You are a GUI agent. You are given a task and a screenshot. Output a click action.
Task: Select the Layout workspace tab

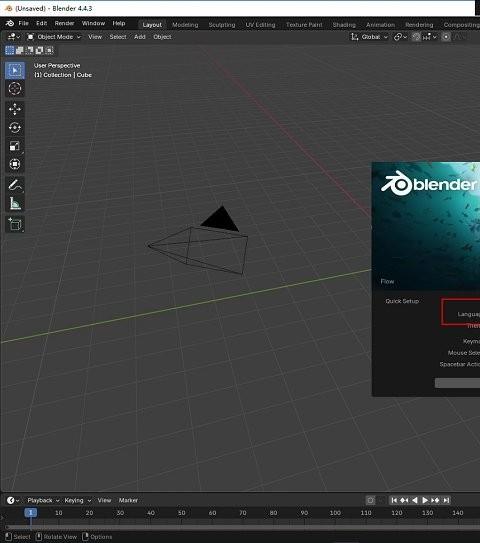(x=152, y=25)
